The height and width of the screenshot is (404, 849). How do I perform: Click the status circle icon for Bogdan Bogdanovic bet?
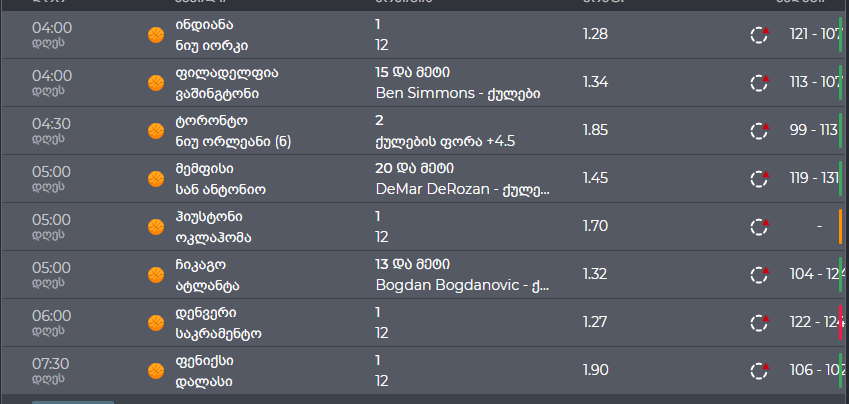pyautogui.click(x=759, y=275)
